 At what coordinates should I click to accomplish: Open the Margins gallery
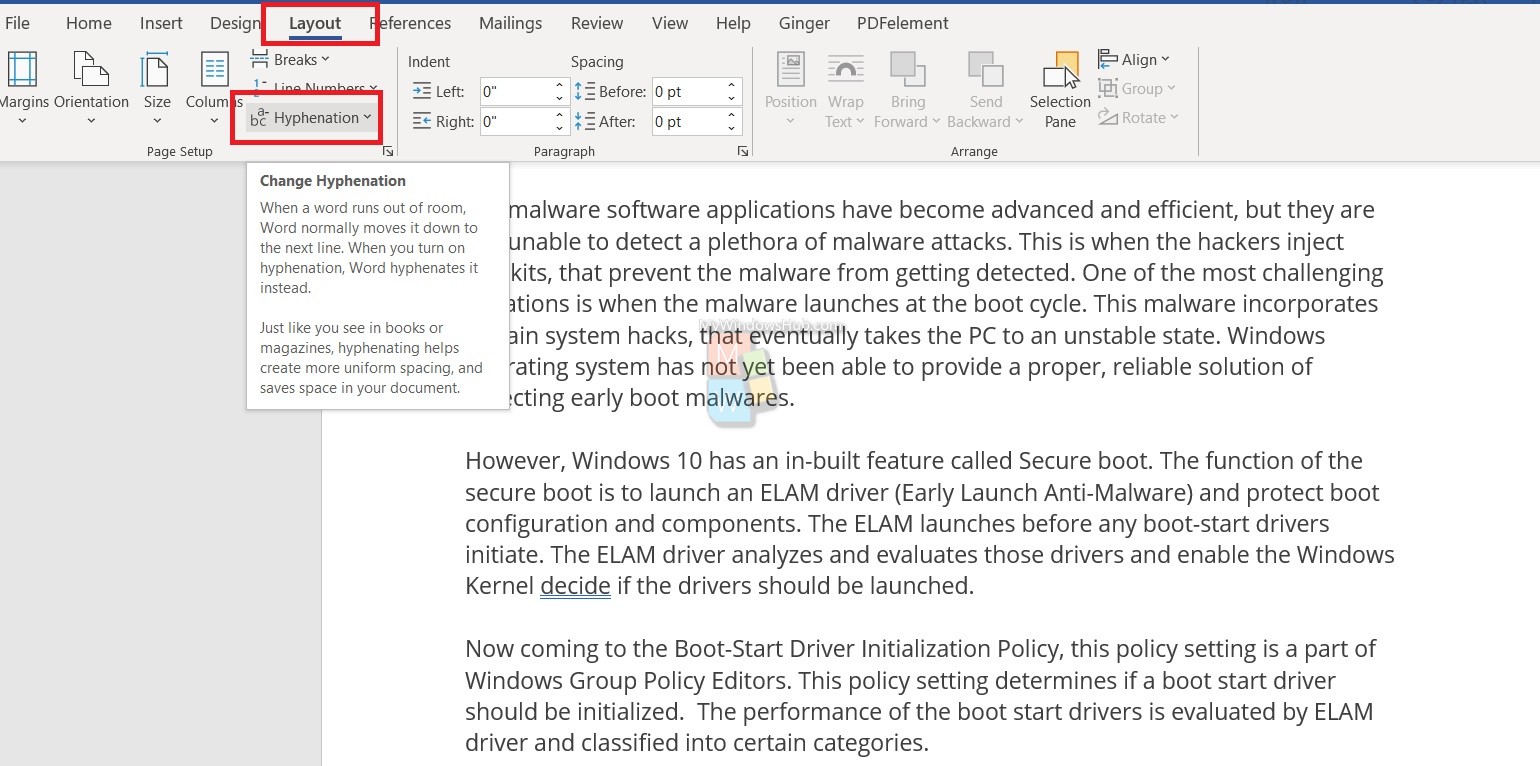[x=22, y=88]
